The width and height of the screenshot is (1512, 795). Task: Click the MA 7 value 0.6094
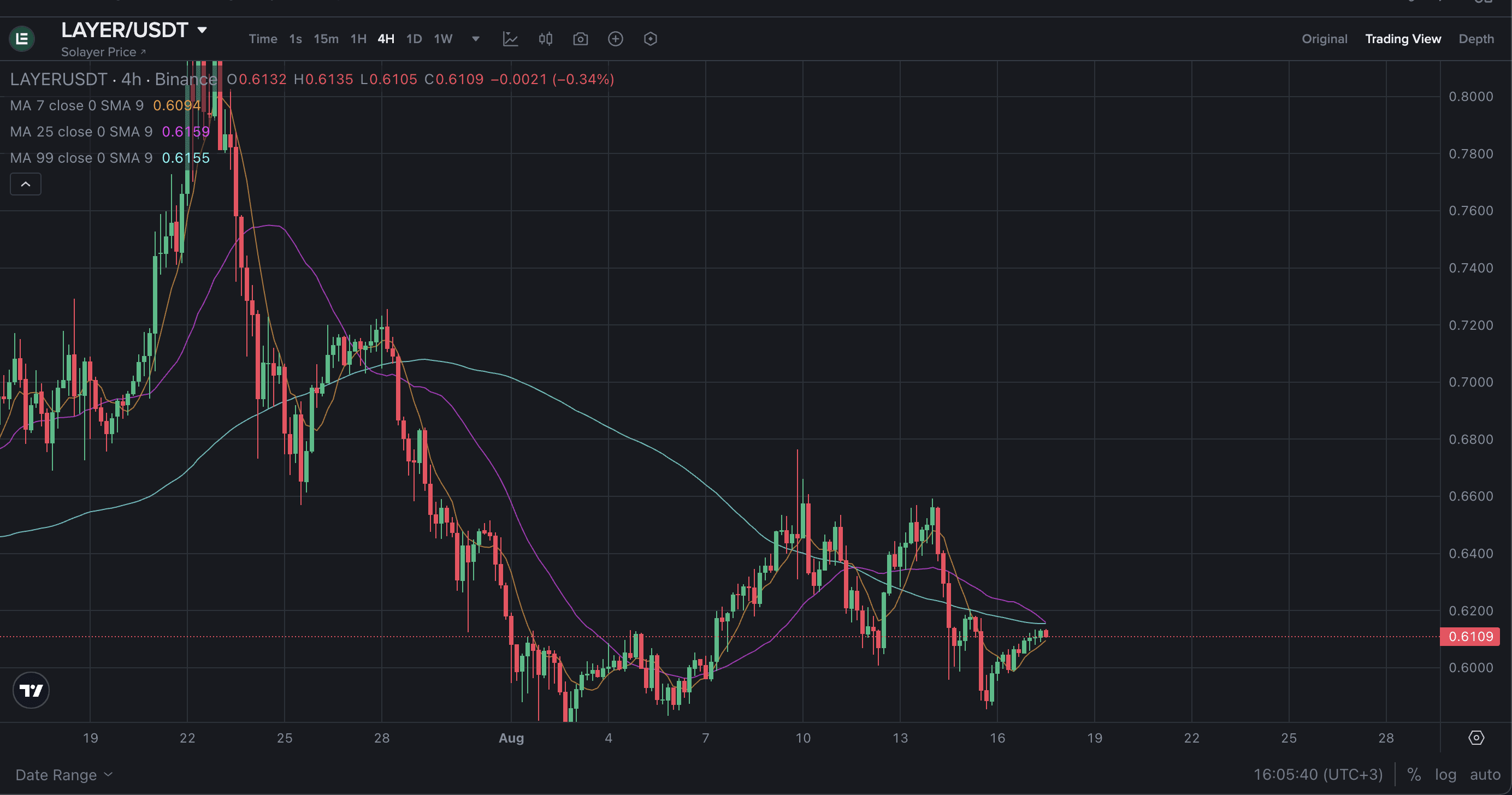(176, 105)
